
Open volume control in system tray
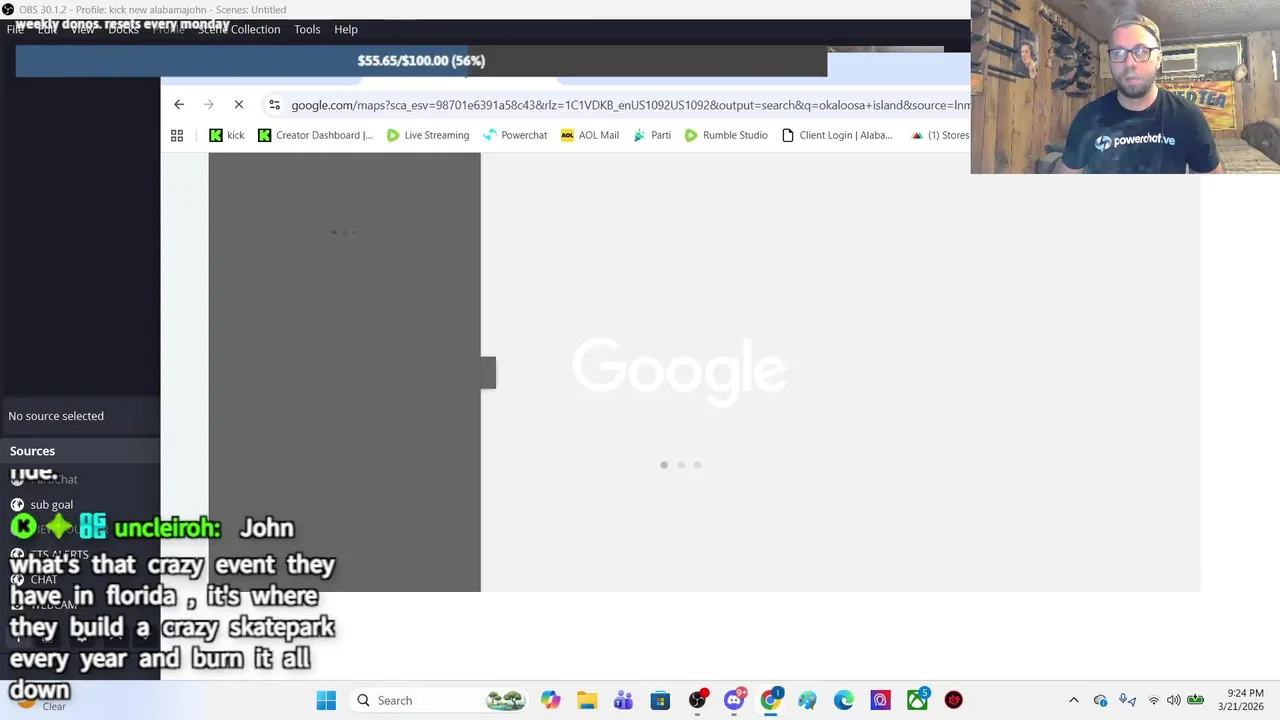[x=1173, y=700]
